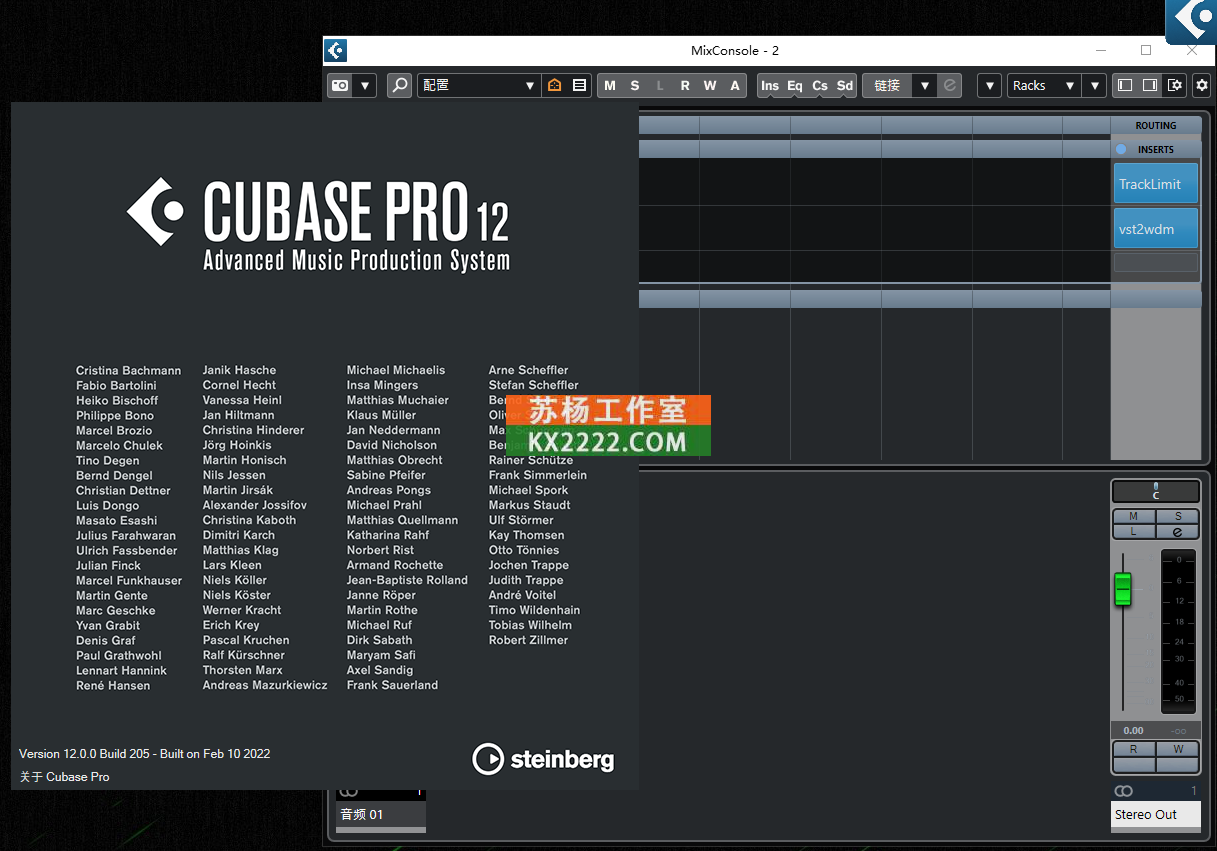Open the vst2wdm insert slot
Viewport: 1217px width, 851px height.
point(1156,229)
